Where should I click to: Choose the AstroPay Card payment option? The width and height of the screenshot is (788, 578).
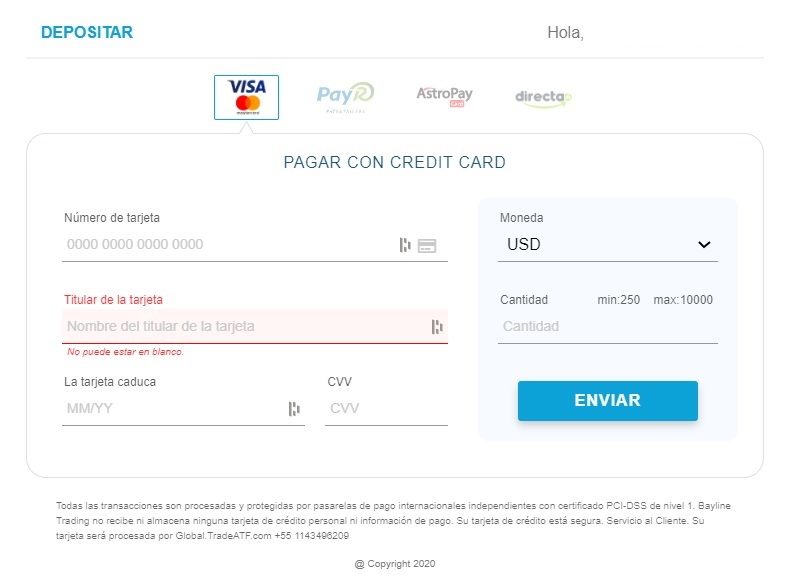coord(444,97)
